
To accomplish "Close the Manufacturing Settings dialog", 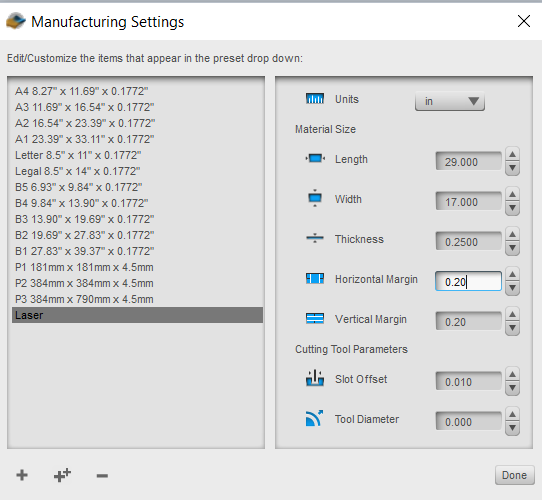I will pyautogui.click(x=524, y=21).
